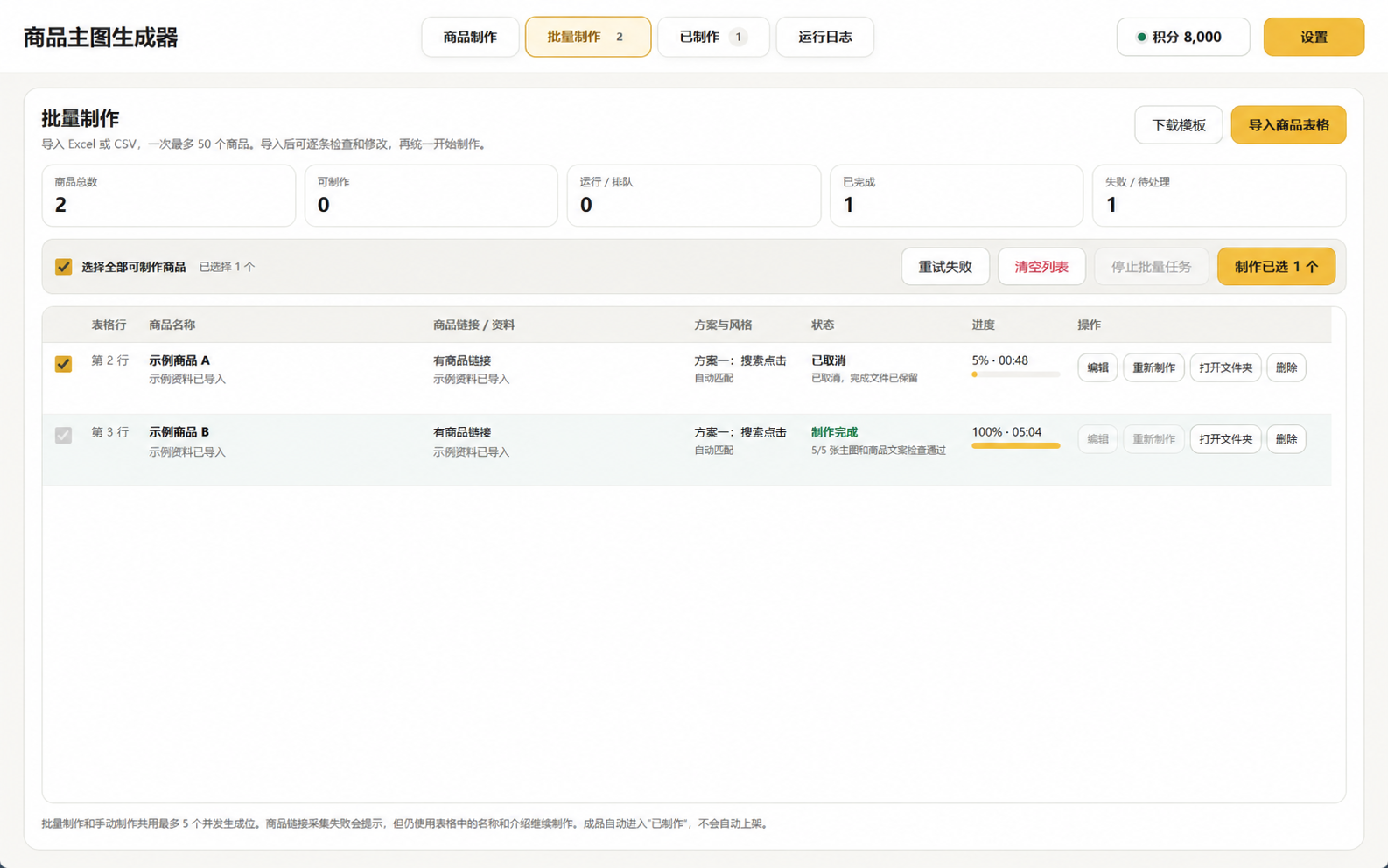Click the 100% progress bar of 示例商品 B
This screenshot has width=1388, height=868.
(x=1016, y=446)
